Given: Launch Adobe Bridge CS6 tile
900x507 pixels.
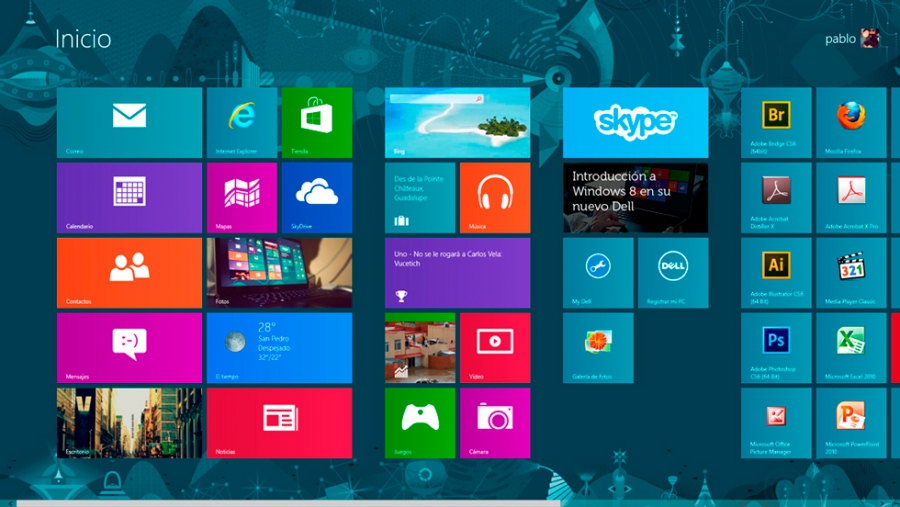Looking at the screenshot, I should point(776,122).
